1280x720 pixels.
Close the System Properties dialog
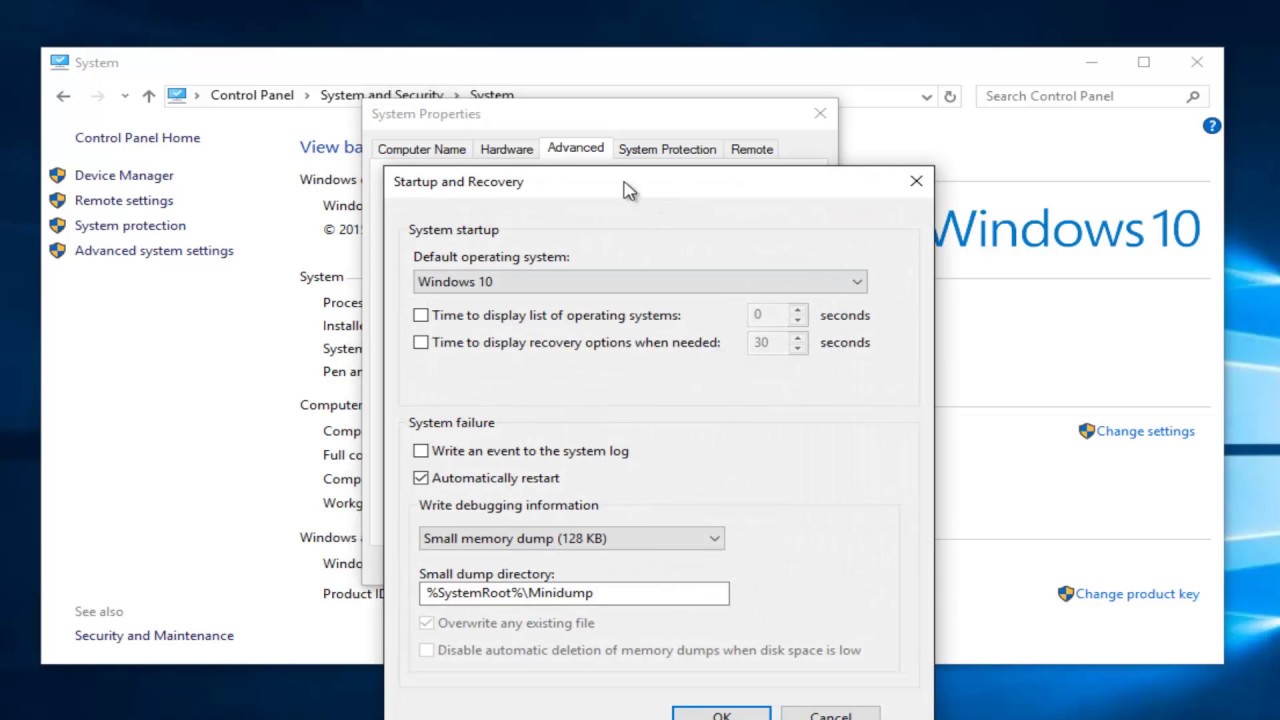pos(820,113)
